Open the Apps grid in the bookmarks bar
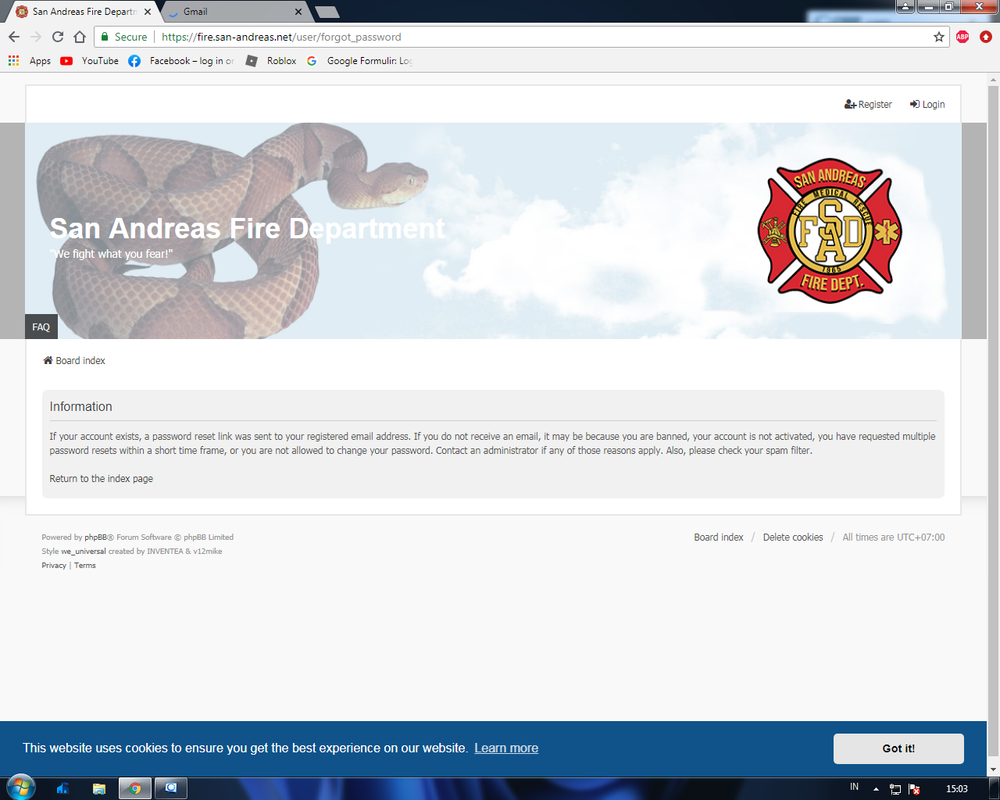Image resolution: width=1000 pixels, height=800 pixels. (x=29, y=61)
